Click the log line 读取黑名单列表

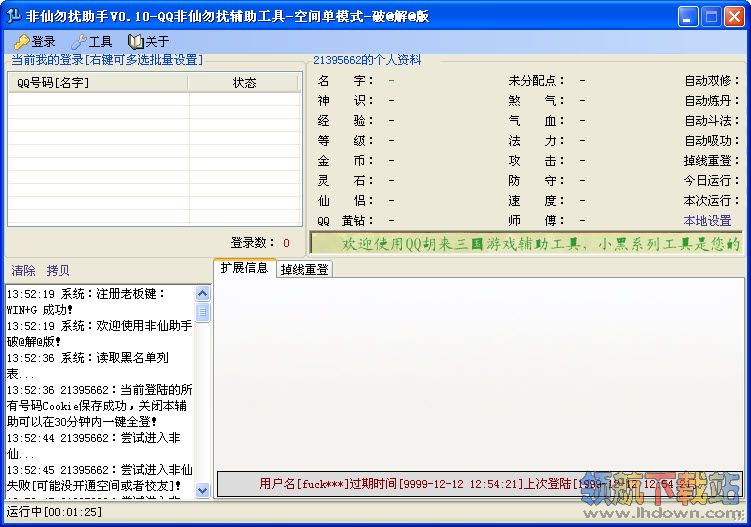pos(88,366)
